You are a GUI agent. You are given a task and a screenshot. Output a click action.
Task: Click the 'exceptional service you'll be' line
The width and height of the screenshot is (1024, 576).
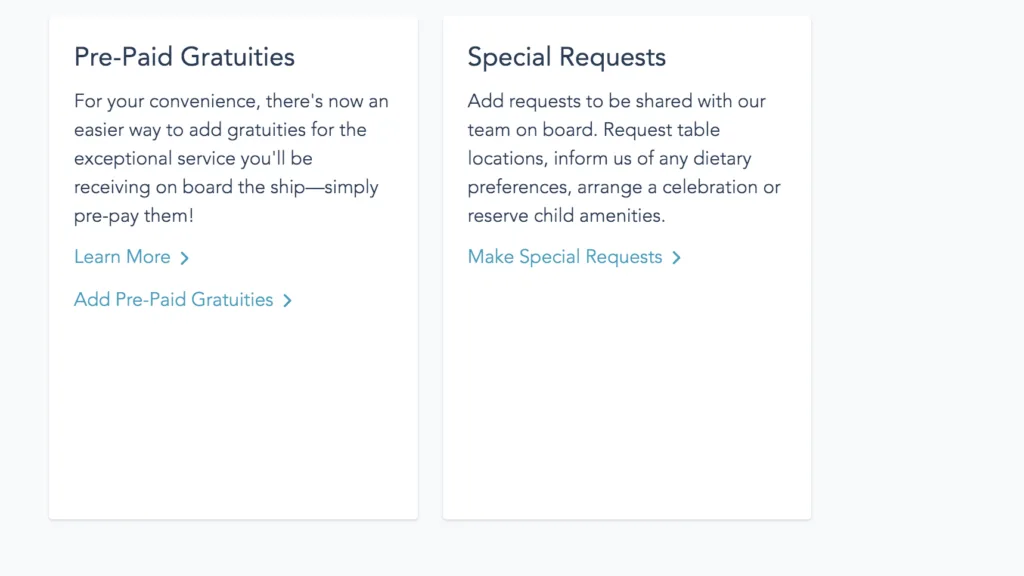(193, 159)
